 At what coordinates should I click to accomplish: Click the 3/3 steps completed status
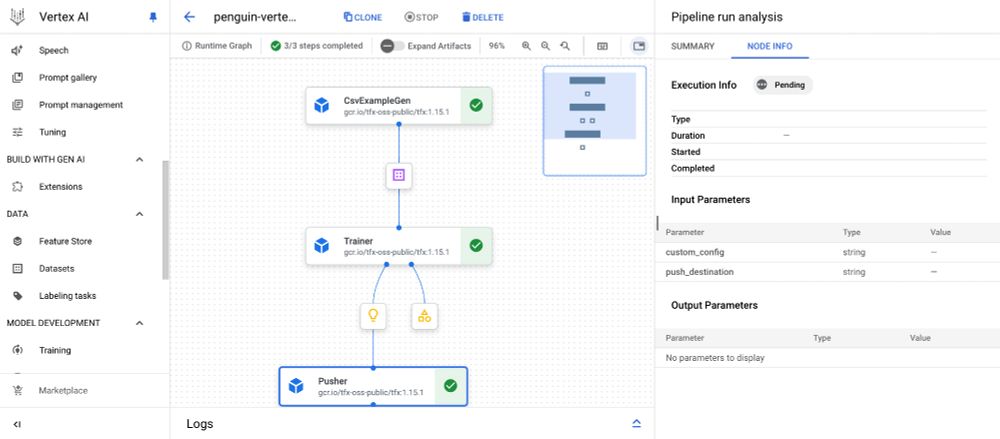click(x=316, y=46)
